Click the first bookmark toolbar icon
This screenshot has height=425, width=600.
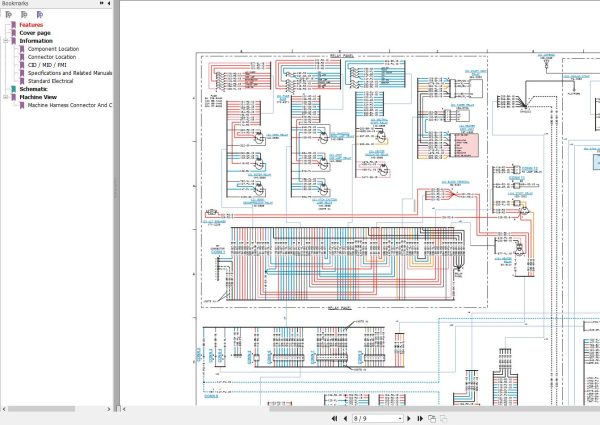click(8, 15)
